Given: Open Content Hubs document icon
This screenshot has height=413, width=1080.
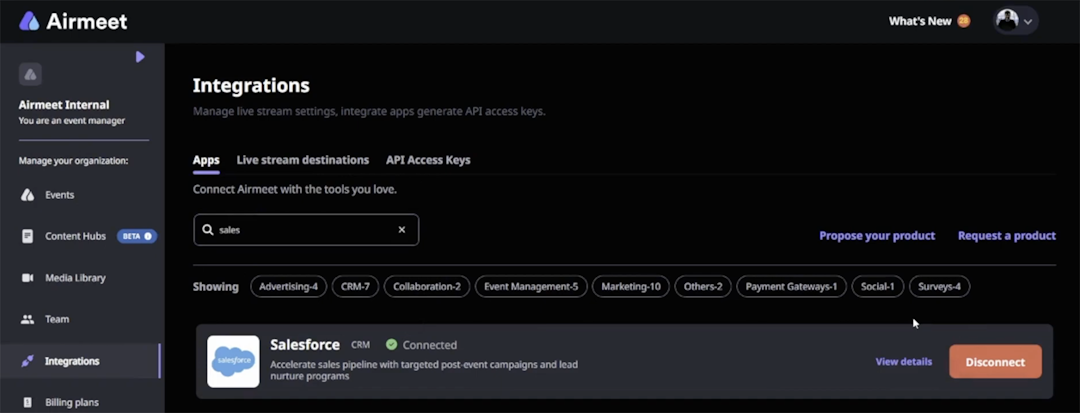Looking at the screenshot, I should (28, 236).
